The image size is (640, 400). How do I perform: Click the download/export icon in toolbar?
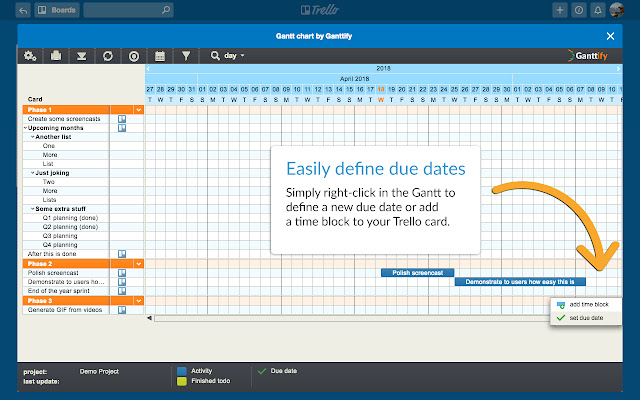pos(82,56)
